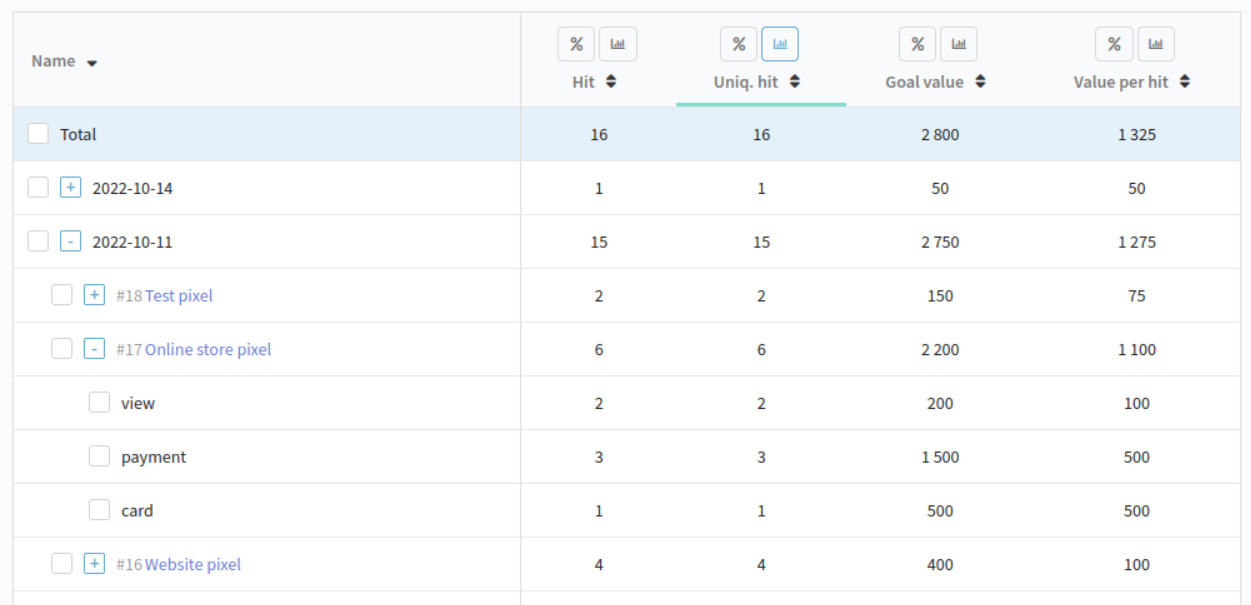The image size is (1251, 605).
Task: Click the Total row label
Action: click(x=78, y=134)
